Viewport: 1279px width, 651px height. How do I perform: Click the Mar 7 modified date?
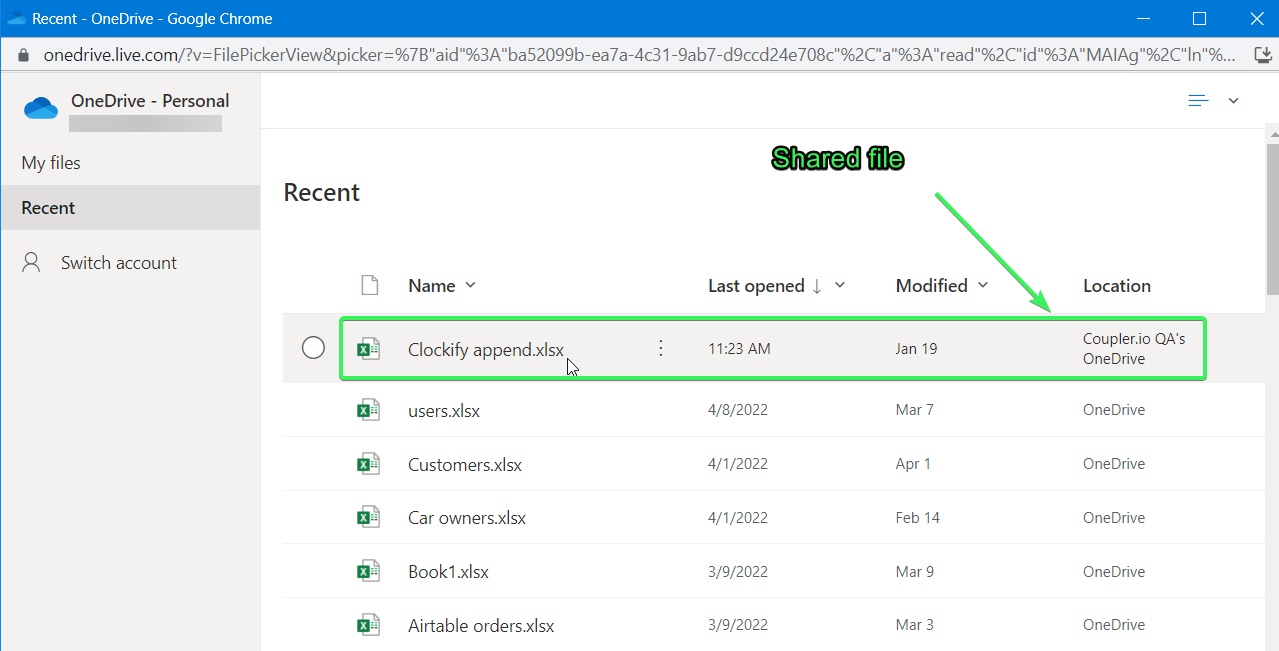915,410
